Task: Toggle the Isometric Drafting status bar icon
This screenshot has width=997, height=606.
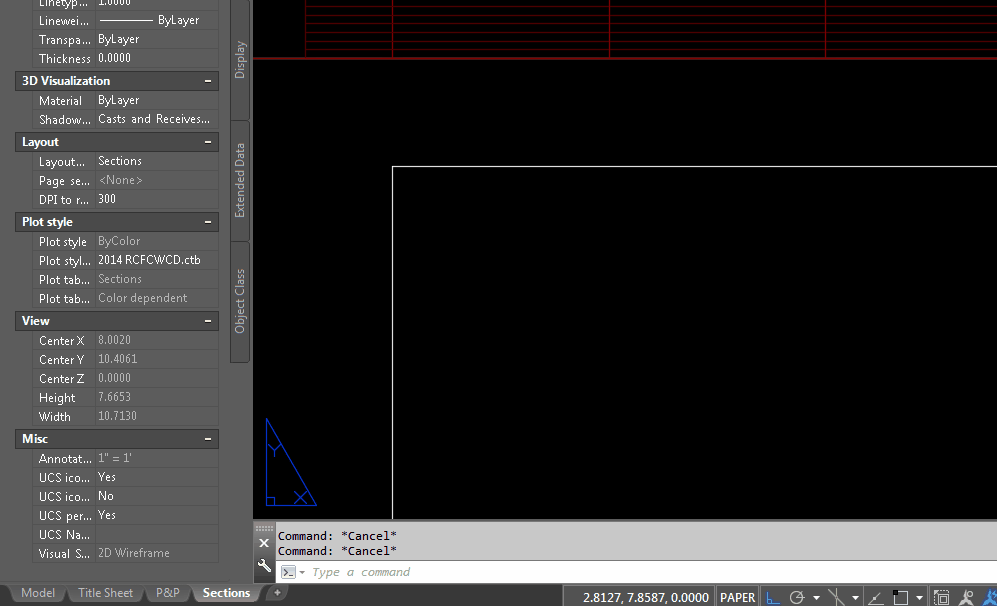Action: [797, 597]
